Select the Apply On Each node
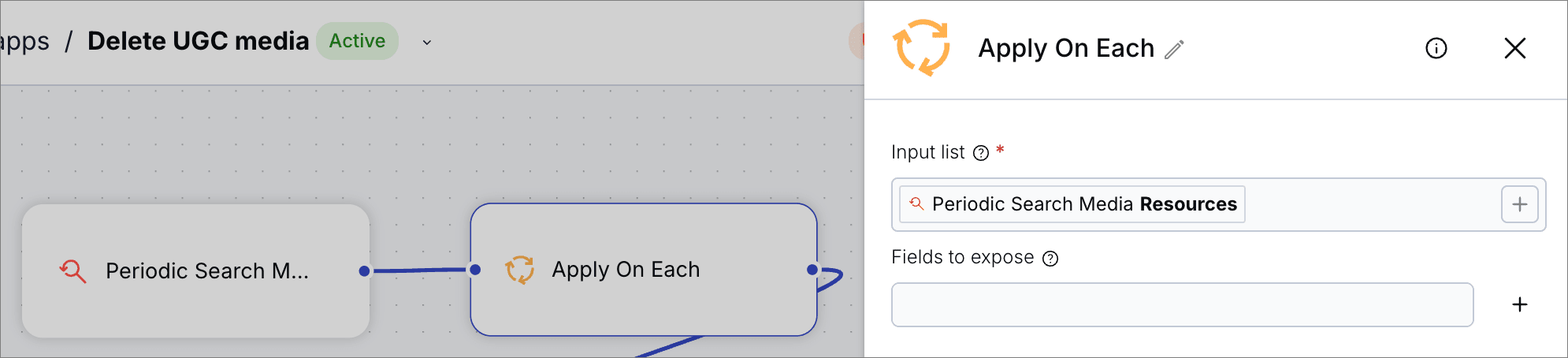This screenshot has width=1568, height=358. point(644,270)
